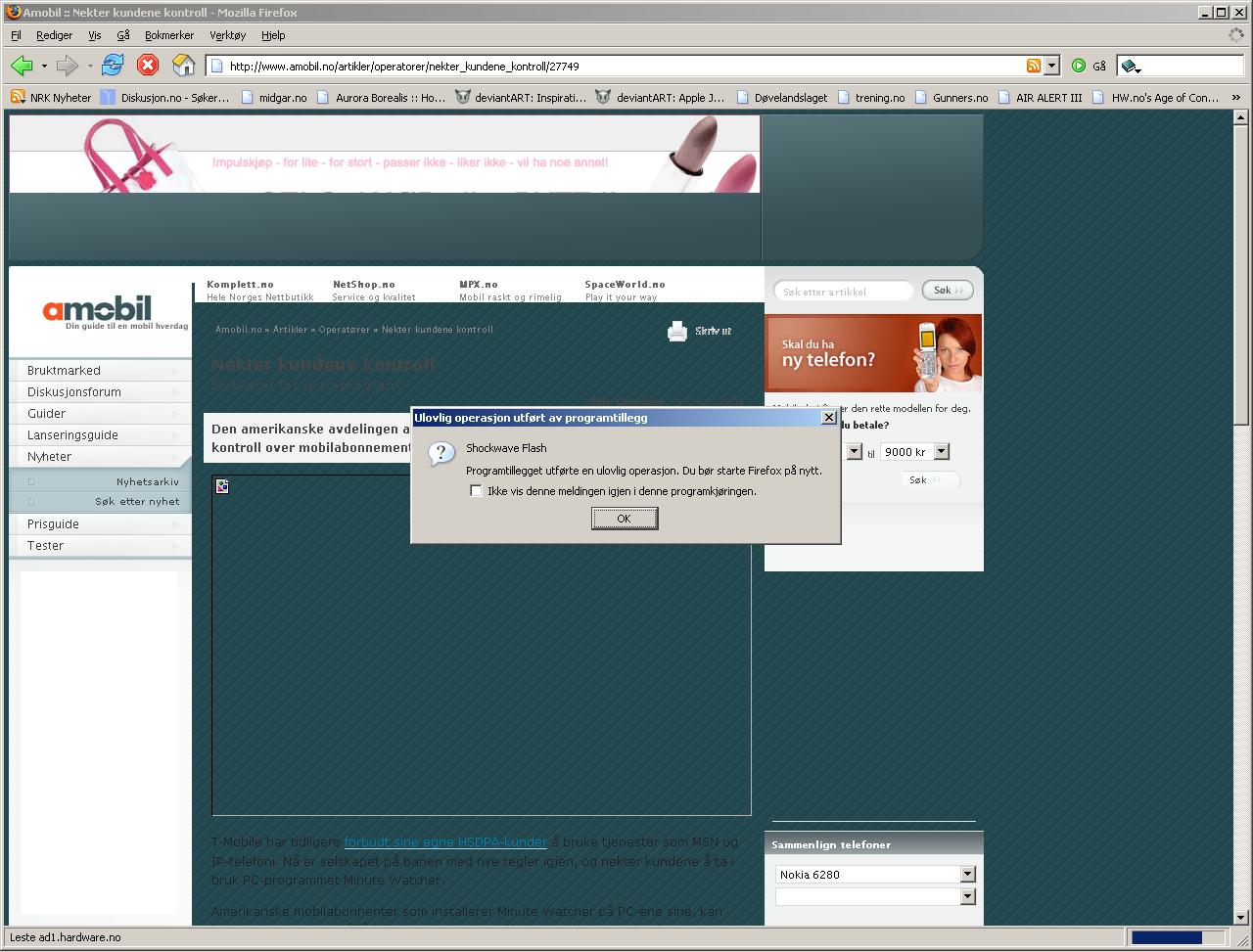Reload the page with the Refresh icon
Image resolution: width=1253 pixels, height=952 pixels.
click(113, 66)
